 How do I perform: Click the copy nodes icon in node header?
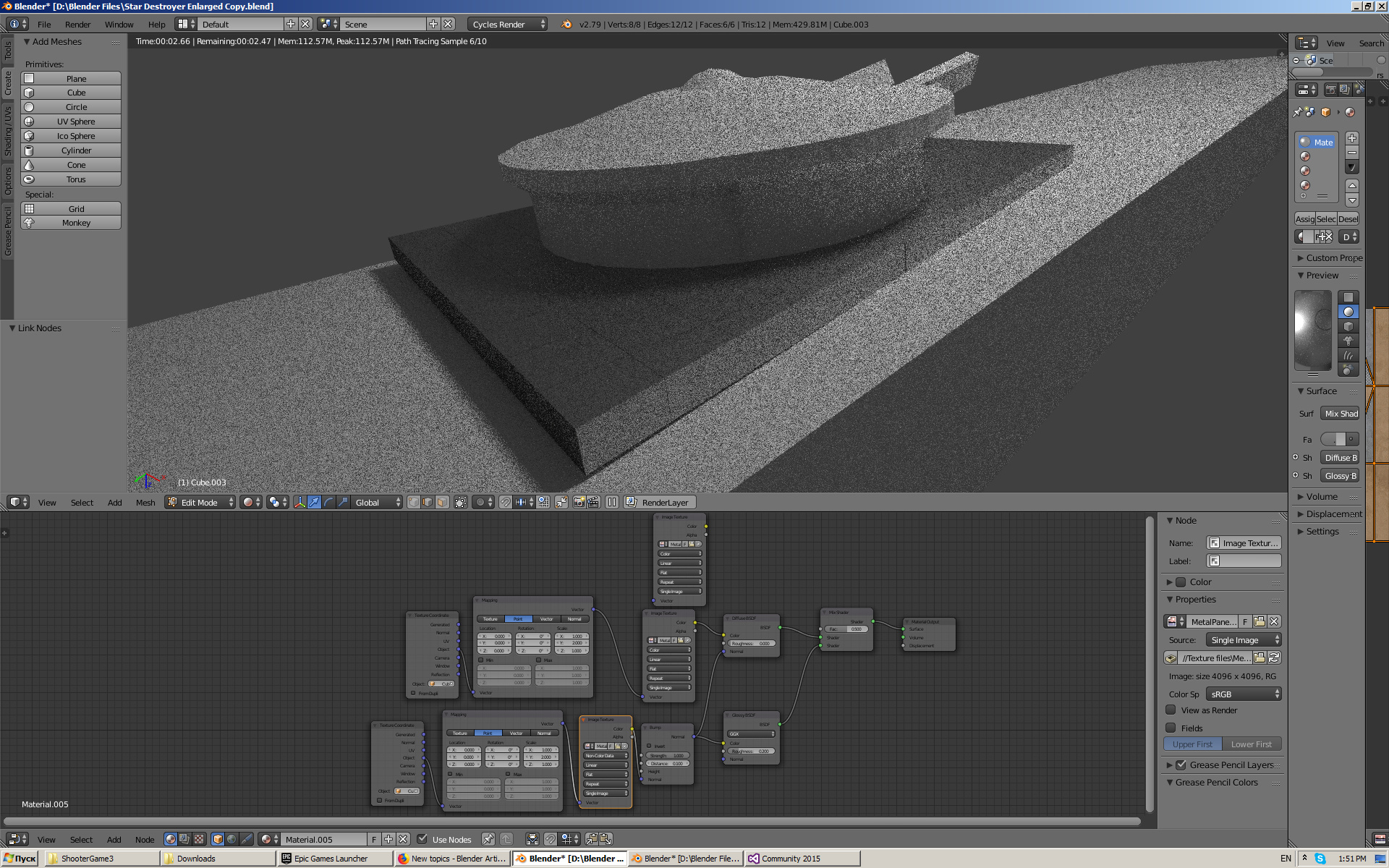592,839
